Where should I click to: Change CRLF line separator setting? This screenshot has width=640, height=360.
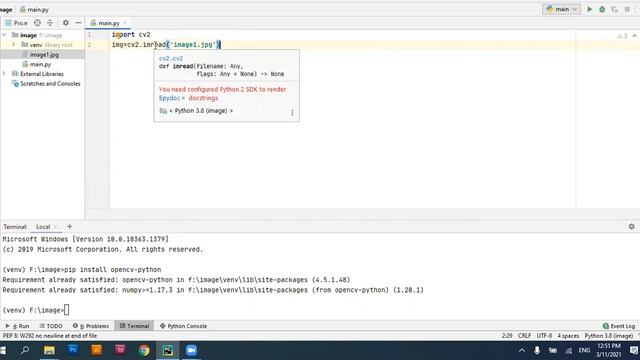524,336
